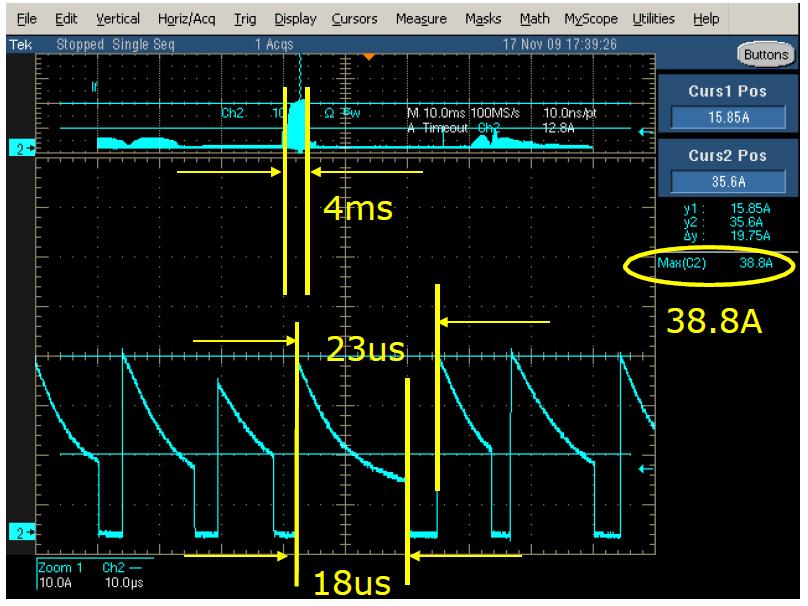Viewport: 808px width, 606px height.
Task: Open the Math menu
Action: (x=533, y=19)
